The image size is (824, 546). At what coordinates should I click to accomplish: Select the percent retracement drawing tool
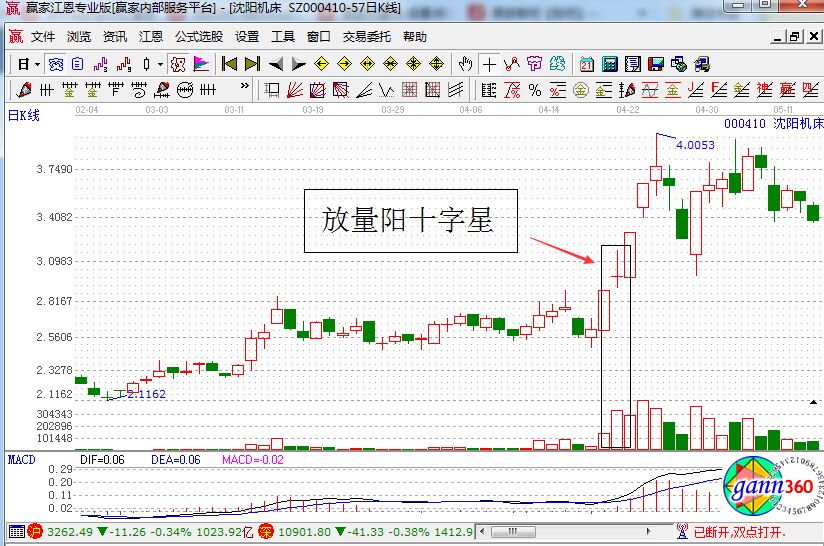(x=535, y=90)
